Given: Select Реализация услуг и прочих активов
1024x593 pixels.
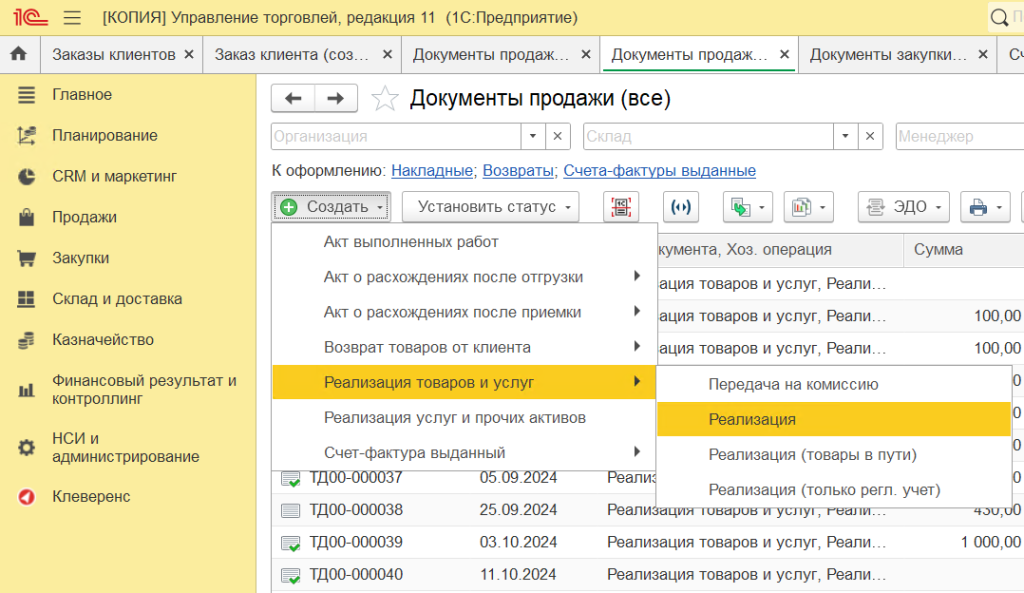Looking at the screenshot, I should [464, 417].
